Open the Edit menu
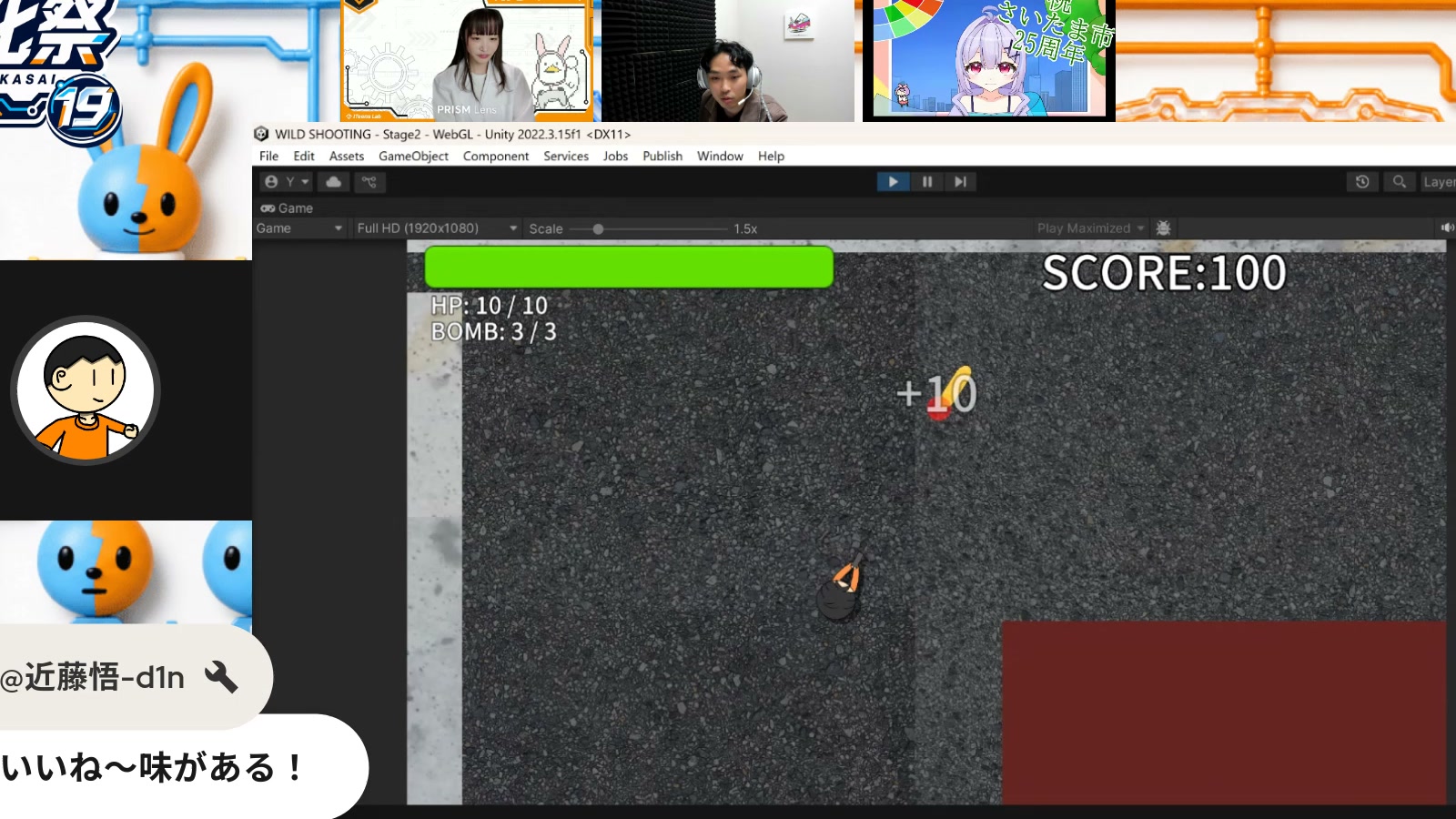The width and height of the screenshot is (1456, 819). [304, 157]
